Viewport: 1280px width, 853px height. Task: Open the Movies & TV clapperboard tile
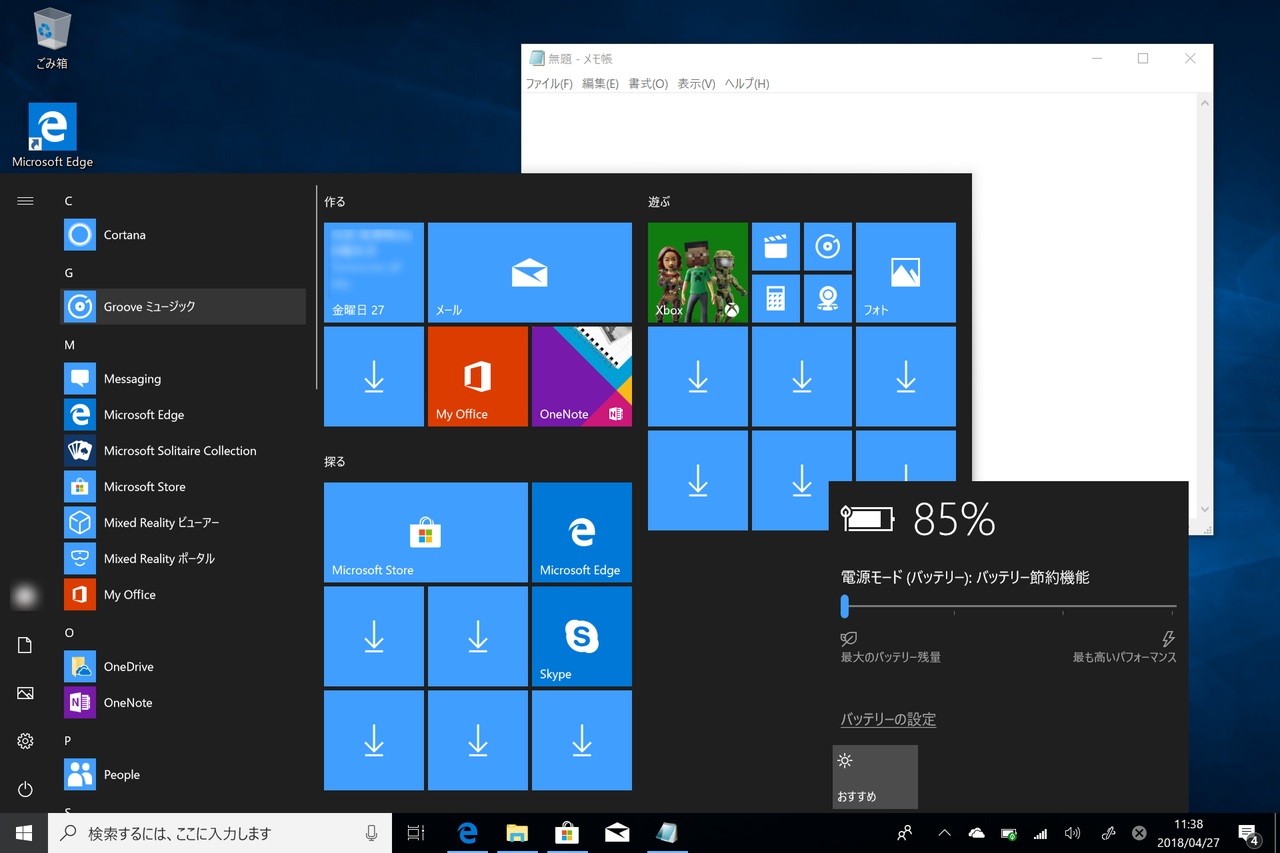pos(776,247)
